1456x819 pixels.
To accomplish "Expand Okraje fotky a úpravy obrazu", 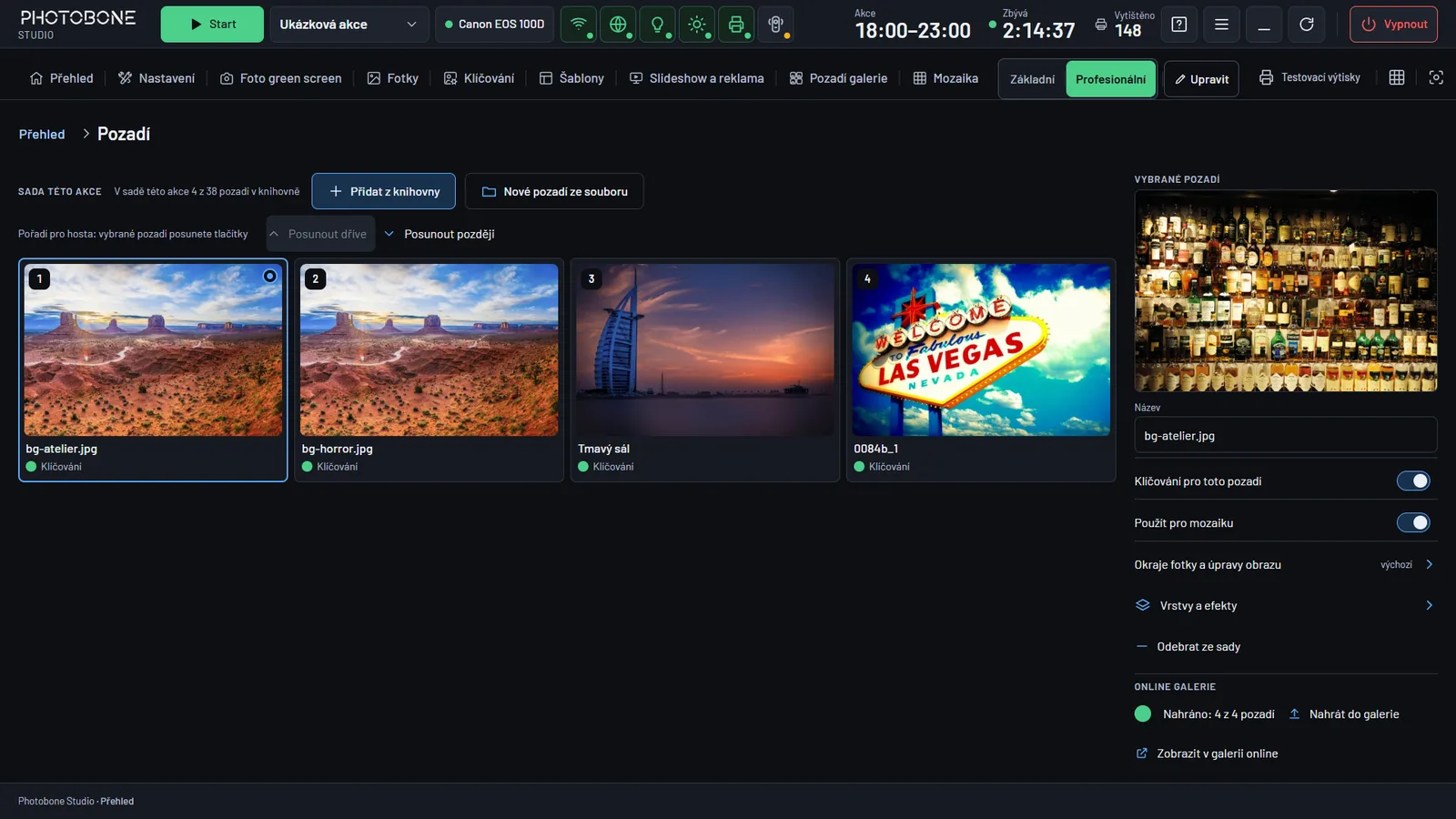I will point(1286,564).
